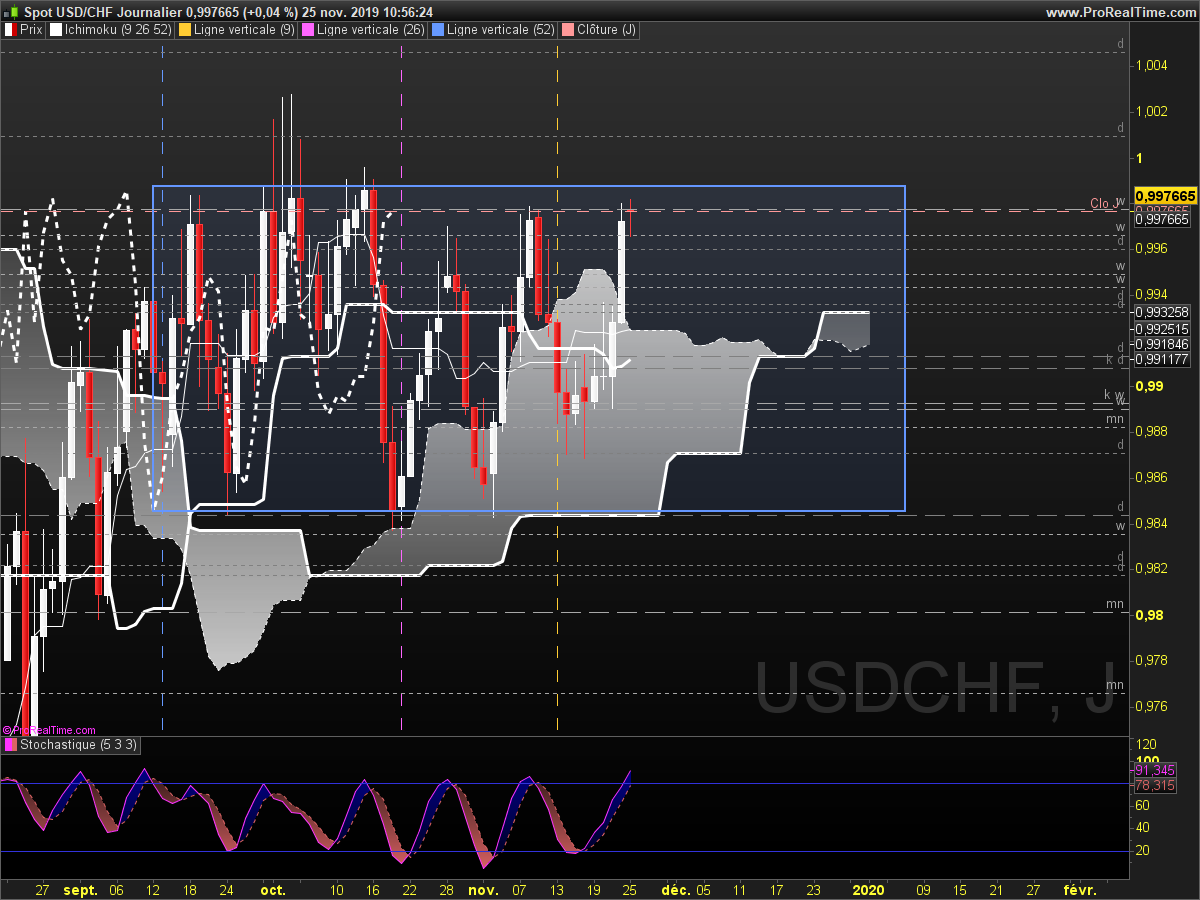Click the magenta Ligne verticale (26) color box

(x=308, y=30)
